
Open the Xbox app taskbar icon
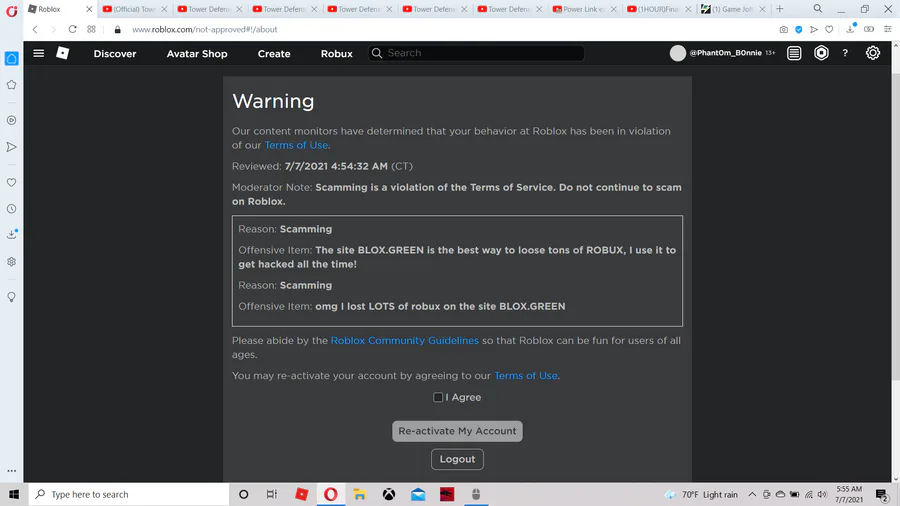click(389, 494)
